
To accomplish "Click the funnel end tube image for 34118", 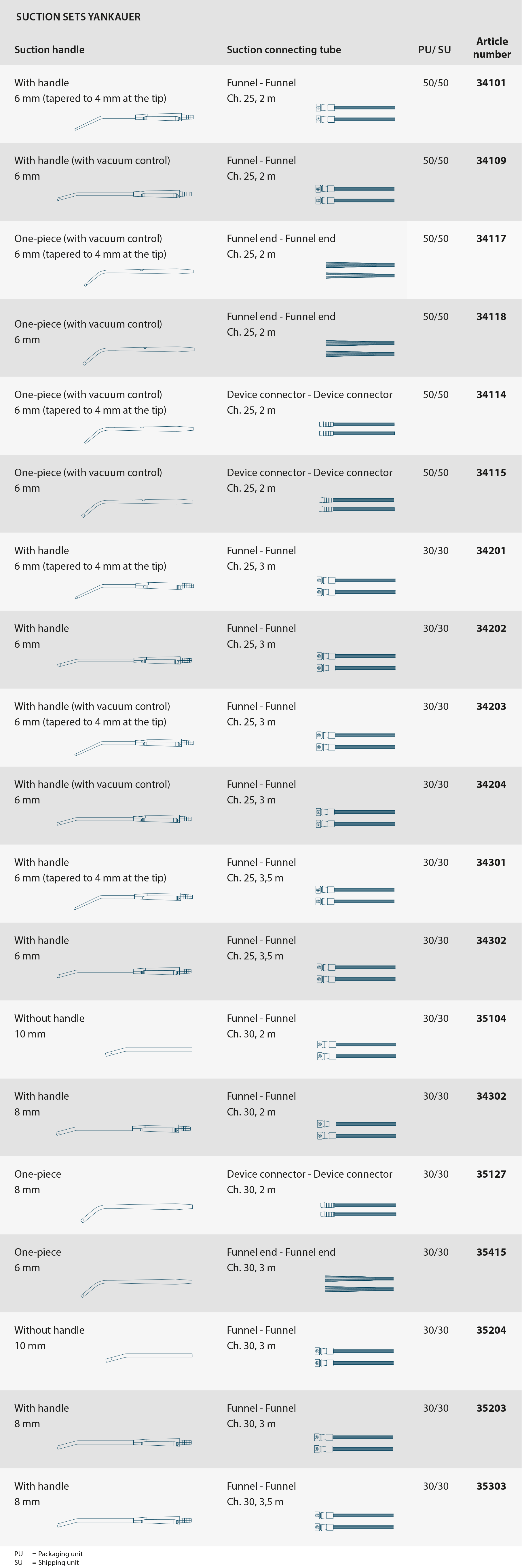I will [360, 348].
